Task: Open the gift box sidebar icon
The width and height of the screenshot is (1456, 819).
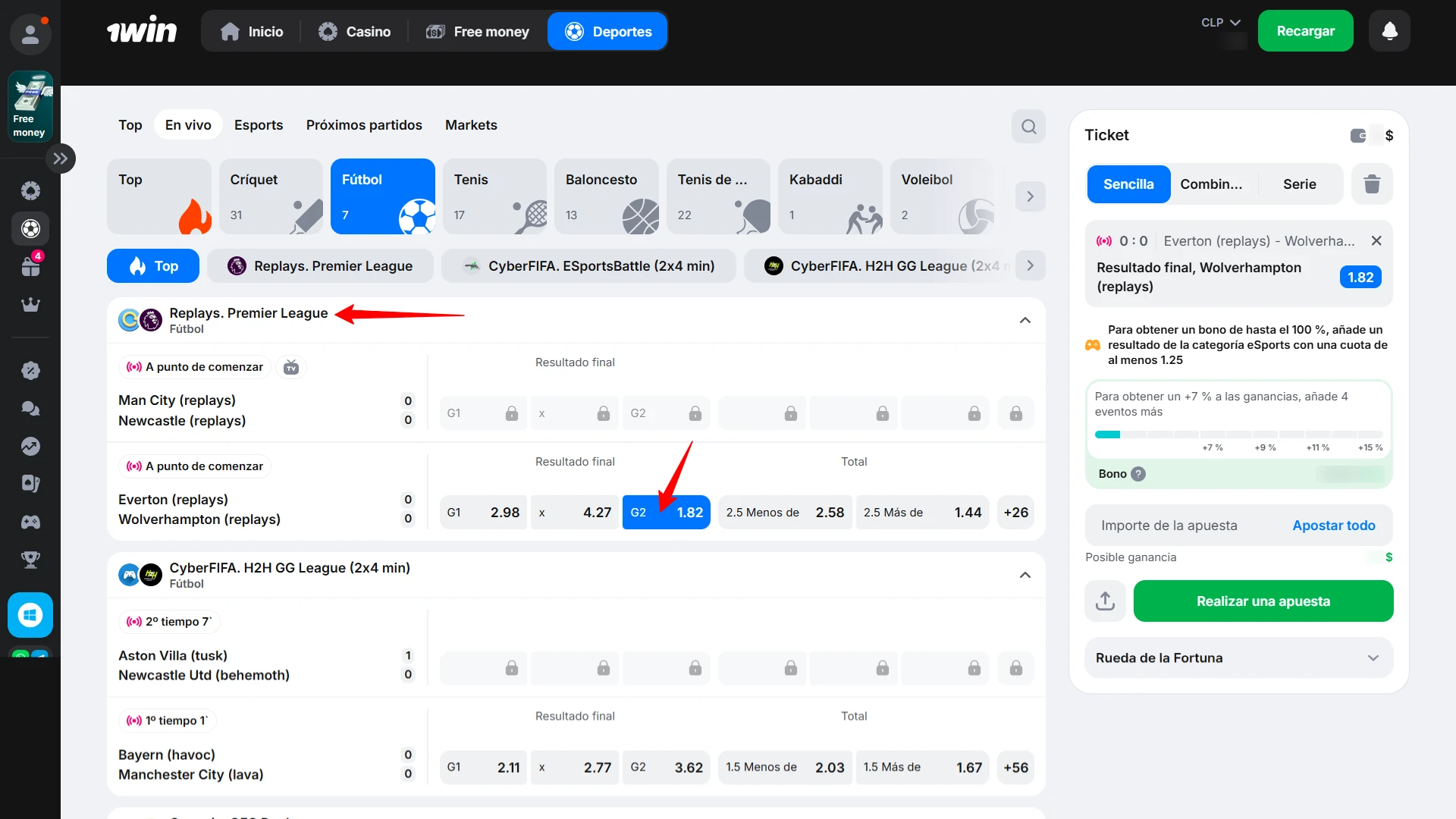Action: 30,266
